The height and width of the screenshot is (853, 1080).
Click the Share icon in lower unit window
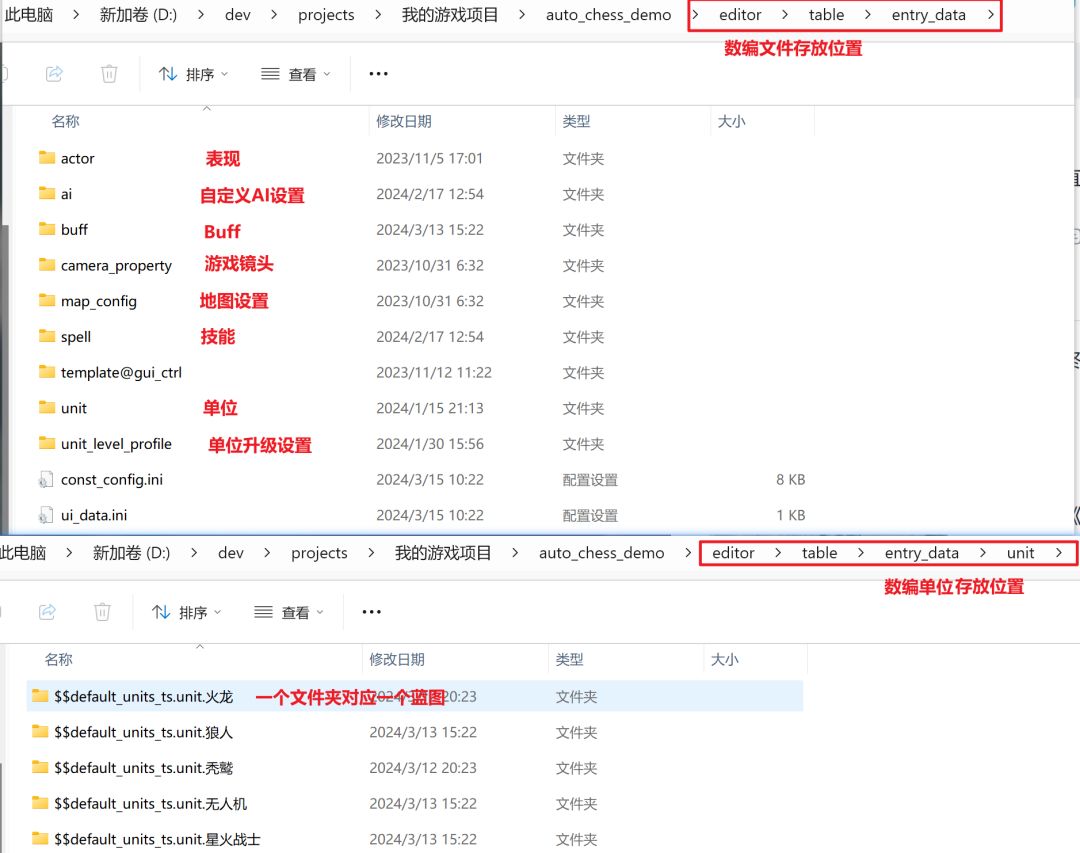click(47, 612)
